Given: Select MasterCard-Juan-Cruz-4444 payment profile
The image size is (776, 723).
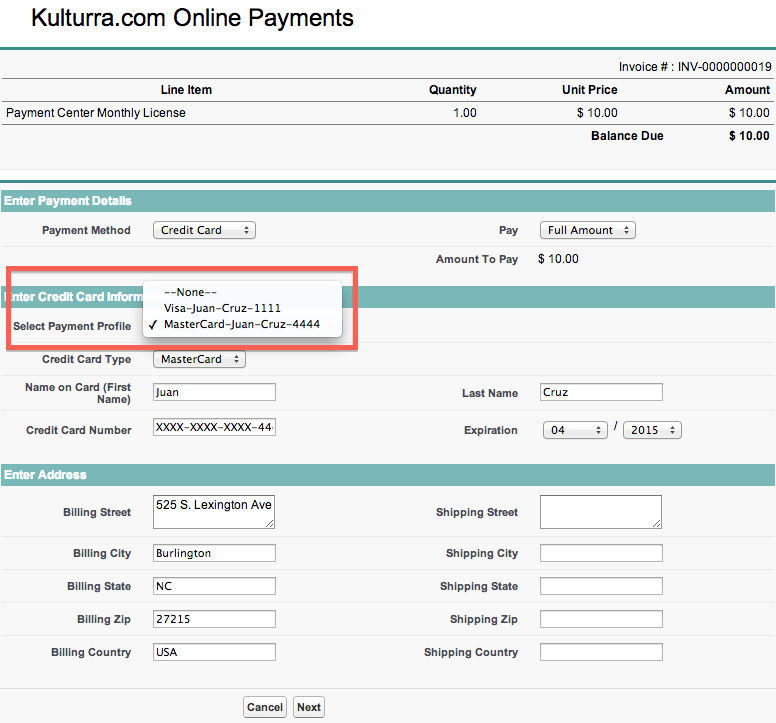Looking at the screenshot, I should tap(242, 324).
